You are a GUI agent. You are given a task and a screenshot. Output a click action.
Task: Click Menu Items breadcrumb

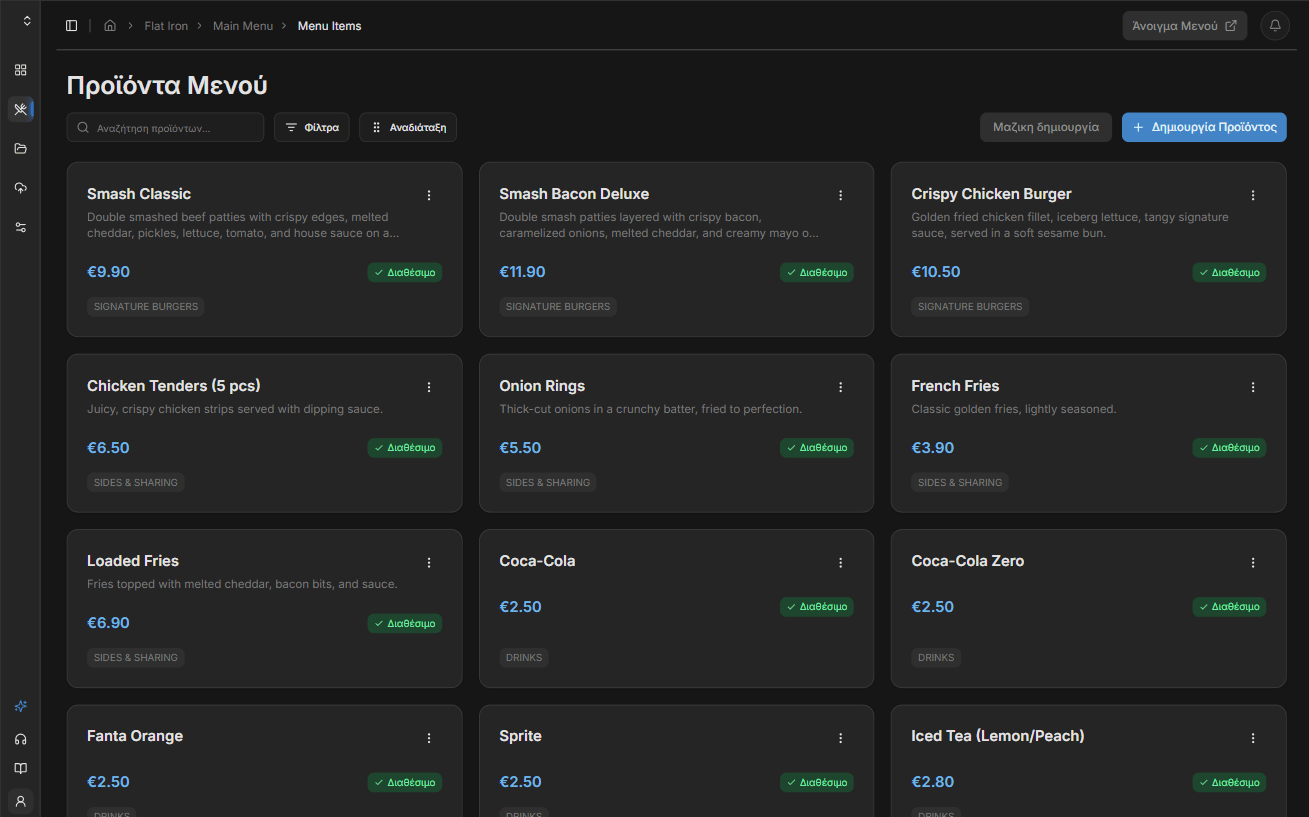pyautogui.click(x=330, y=26)
